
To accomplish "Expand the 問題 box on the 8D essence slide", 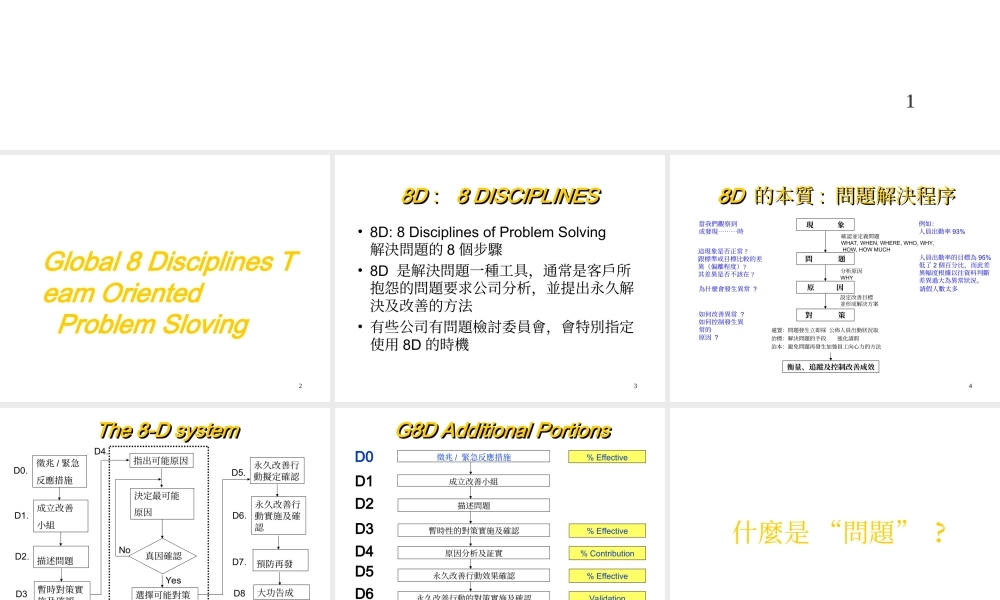I will pos(825,258).
